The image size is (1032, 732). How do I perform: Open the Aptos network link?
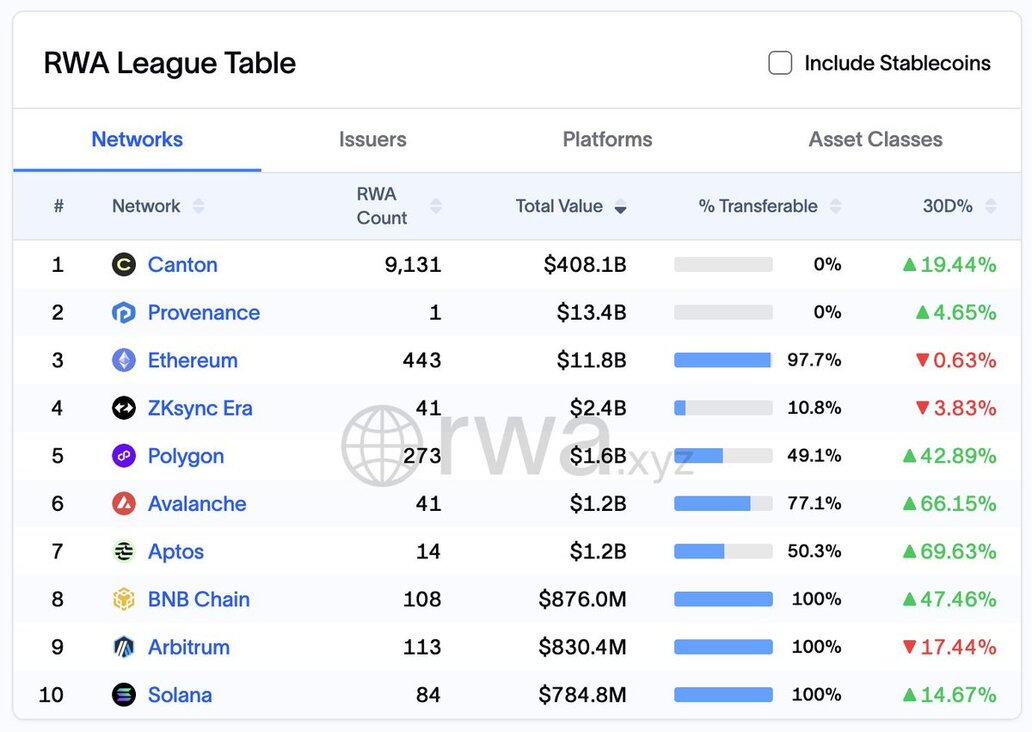pyautogui.click(x=175, y=552)
